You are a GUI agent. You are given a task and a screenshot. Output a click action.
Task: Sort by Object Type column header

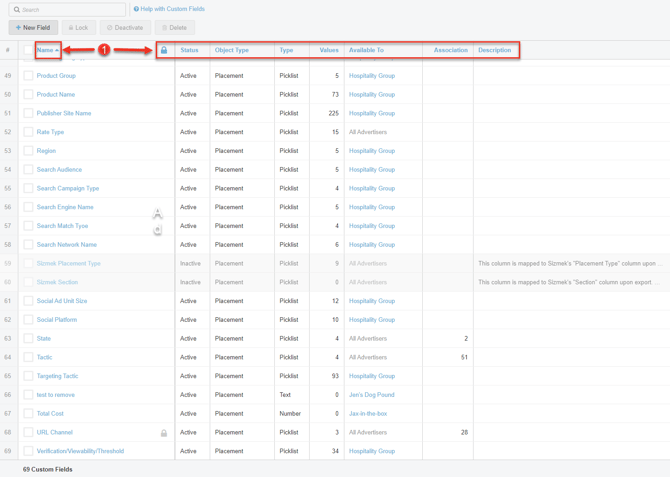(232, 50)
